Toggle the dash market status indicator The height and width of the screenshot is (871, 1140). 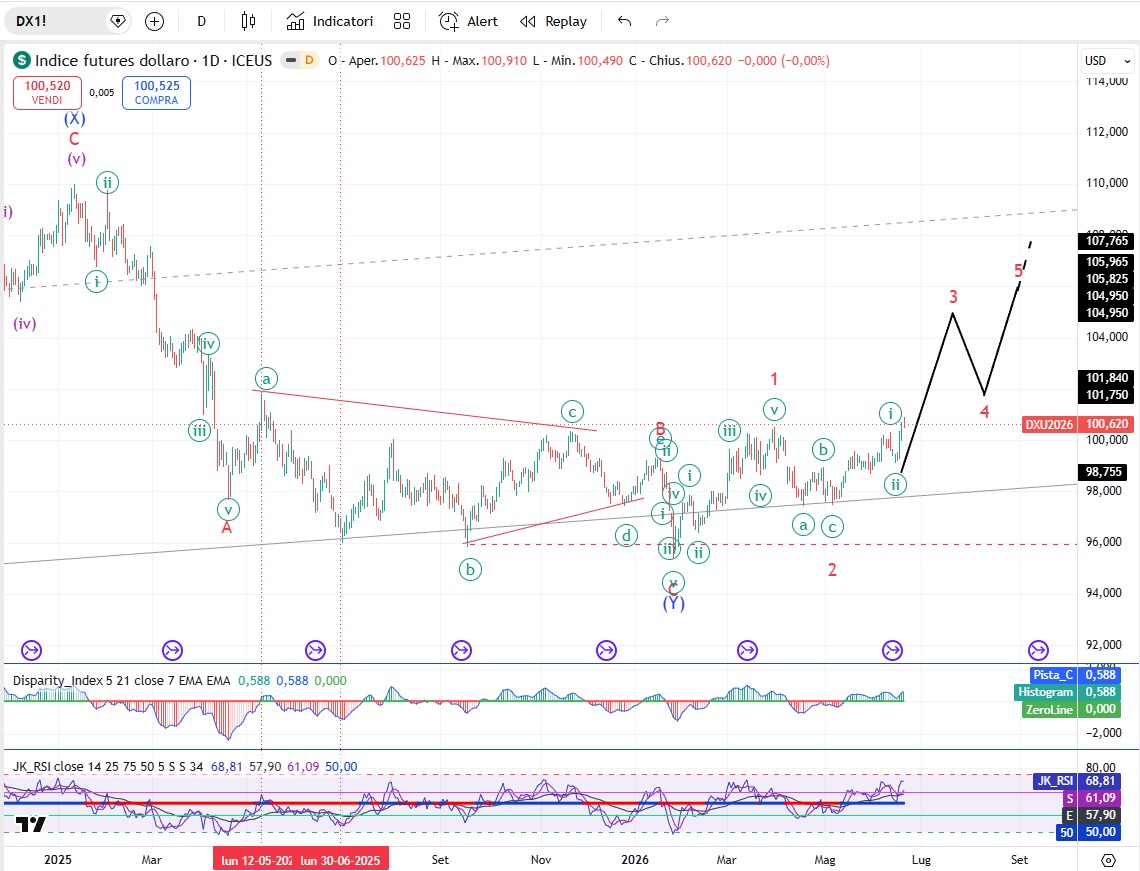point(291,60)
